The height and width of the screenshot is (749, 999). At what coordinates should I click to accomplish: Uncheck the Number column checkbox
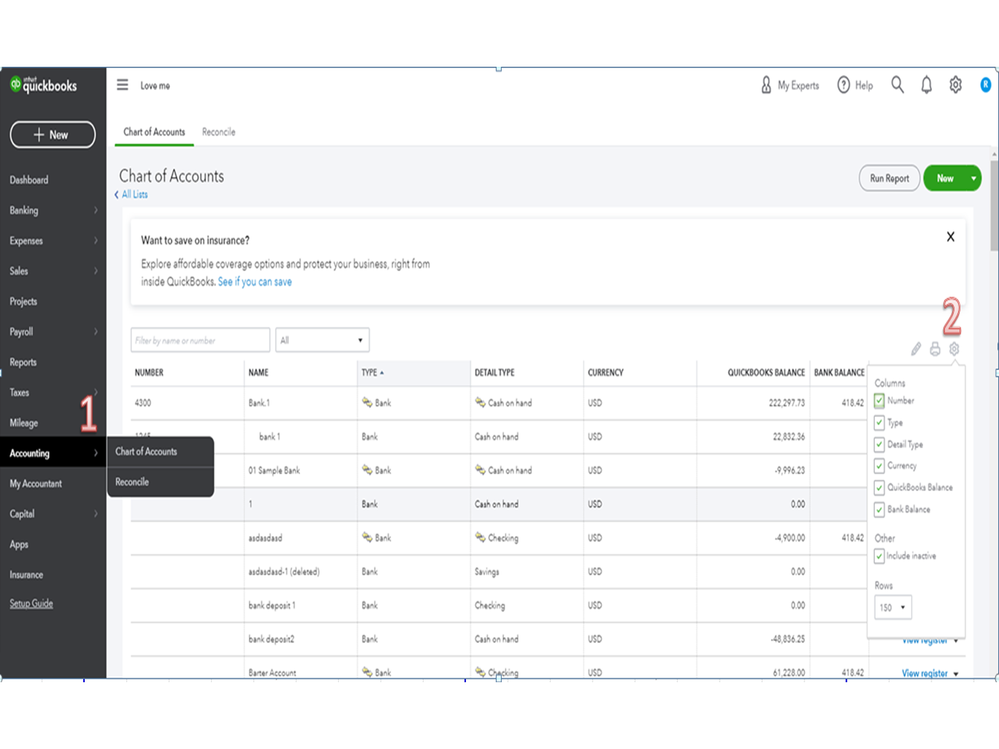tap(880, 401)
